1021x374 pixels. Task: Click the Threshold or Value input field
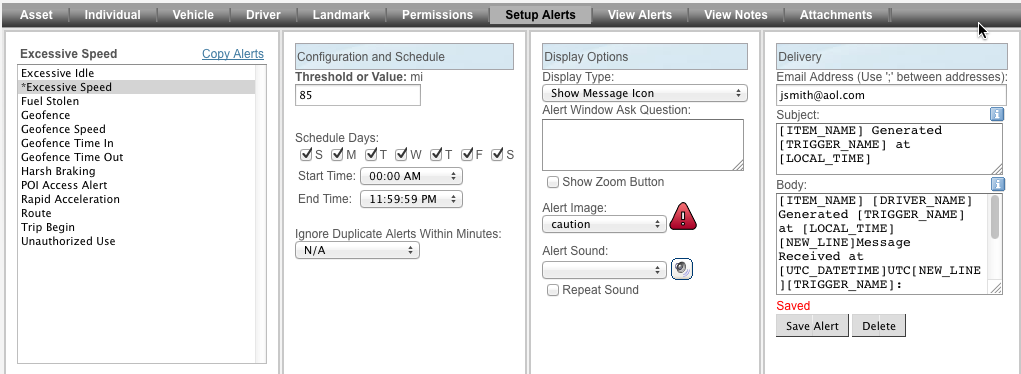point(357,95)
